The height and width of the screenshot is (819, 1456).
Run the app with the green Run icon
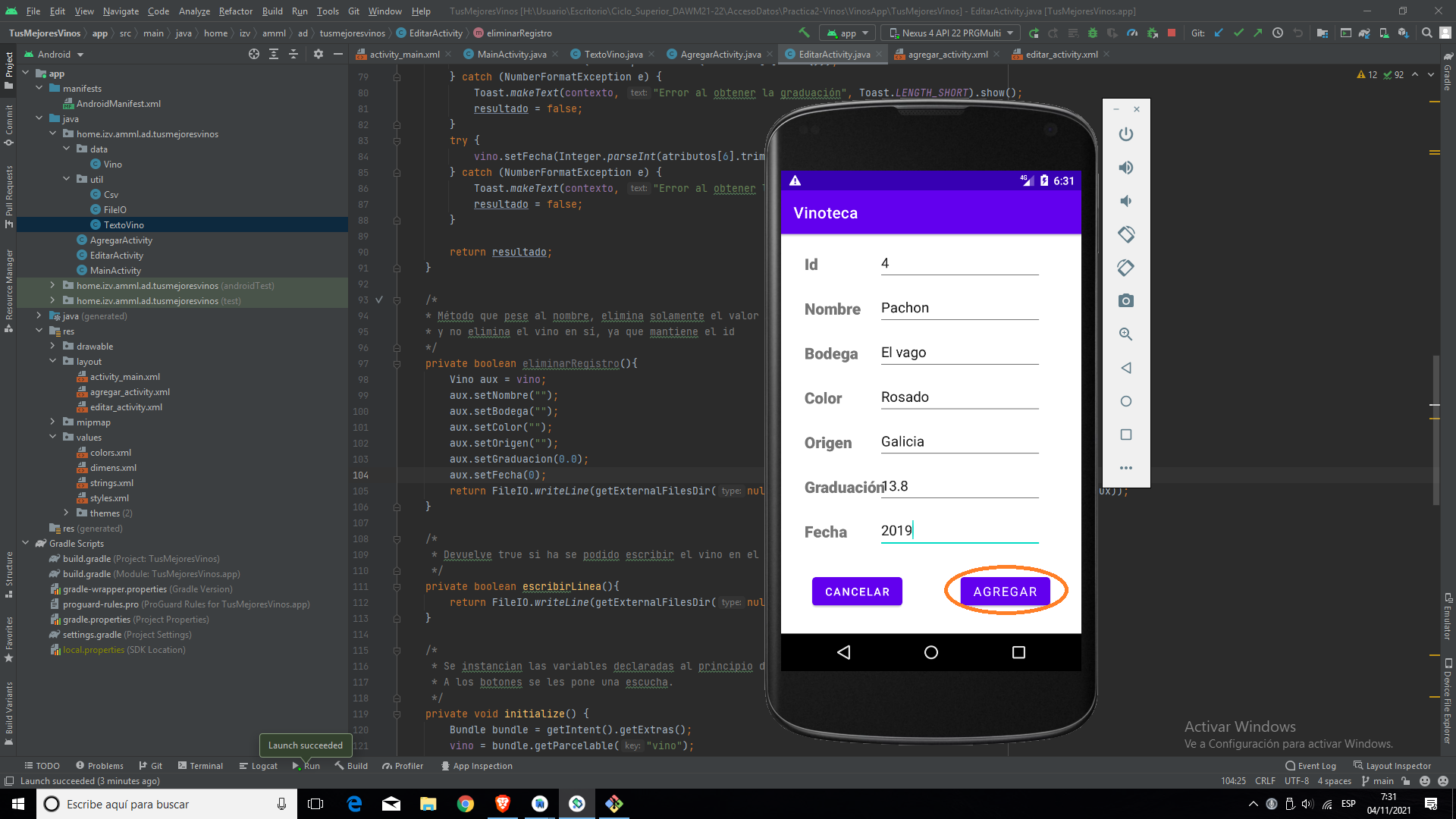pos(1034,33)
